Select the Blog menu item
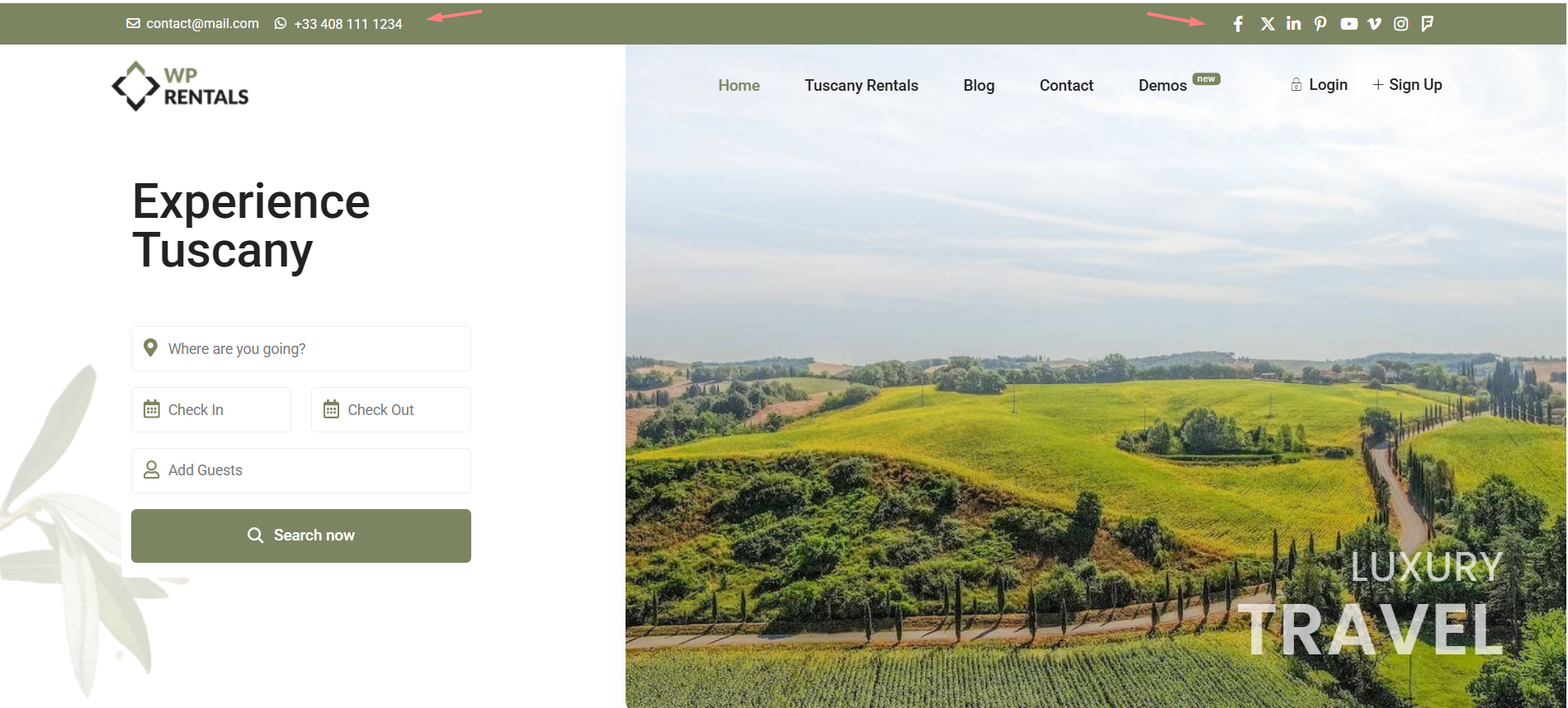Screen dimensions: 1568x708 pos(979,86)
